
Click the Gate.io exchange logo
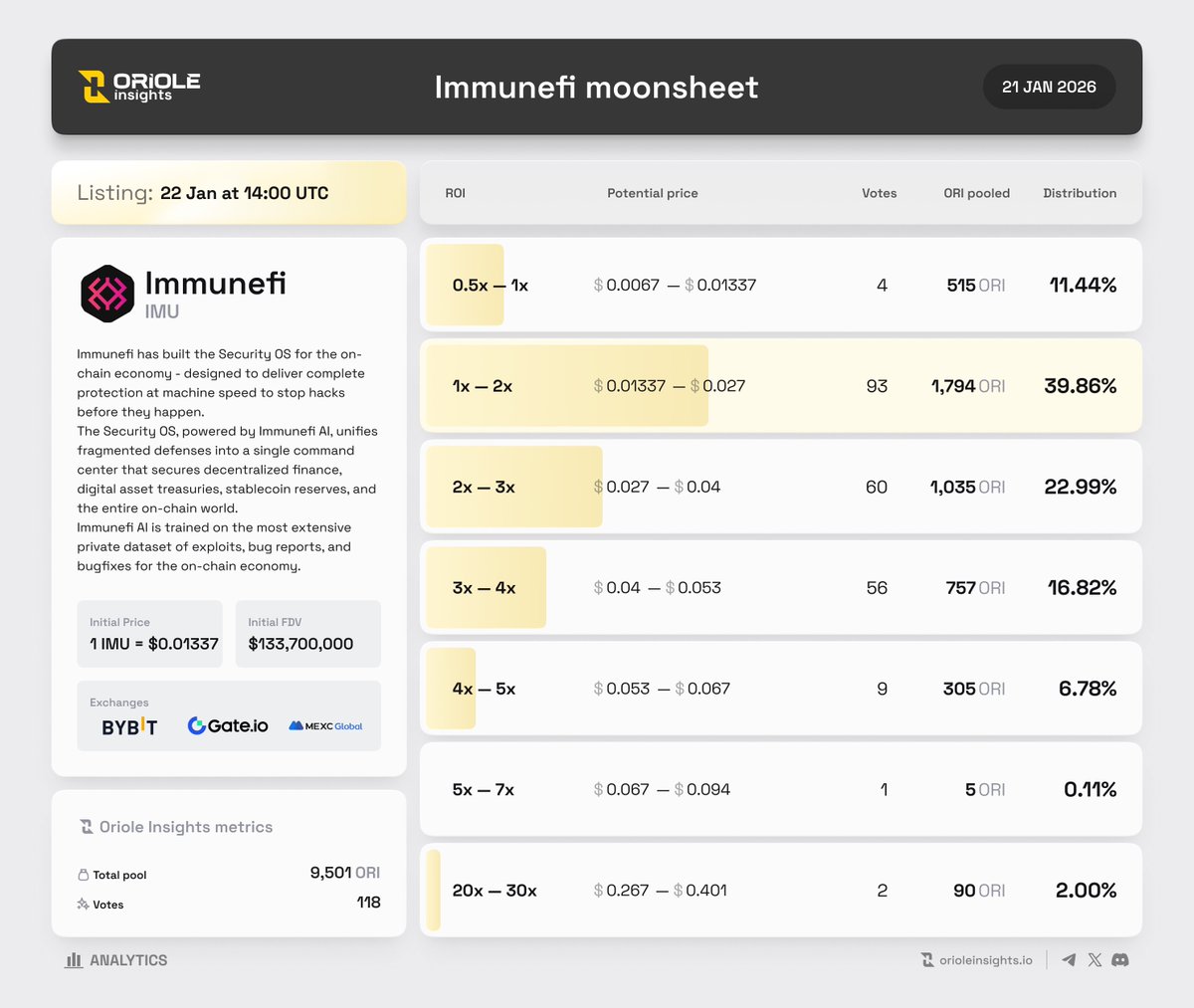click(228, 726)
